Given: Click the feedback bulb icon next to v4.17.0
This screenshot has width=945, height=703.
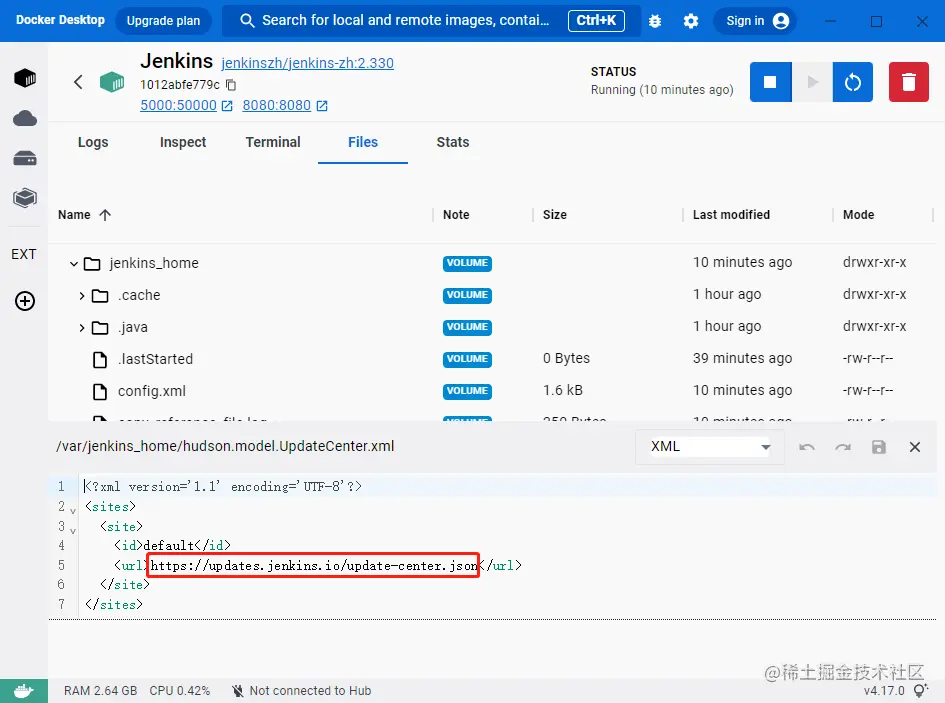Looking at the screenshot, I should tap(920, 690).
